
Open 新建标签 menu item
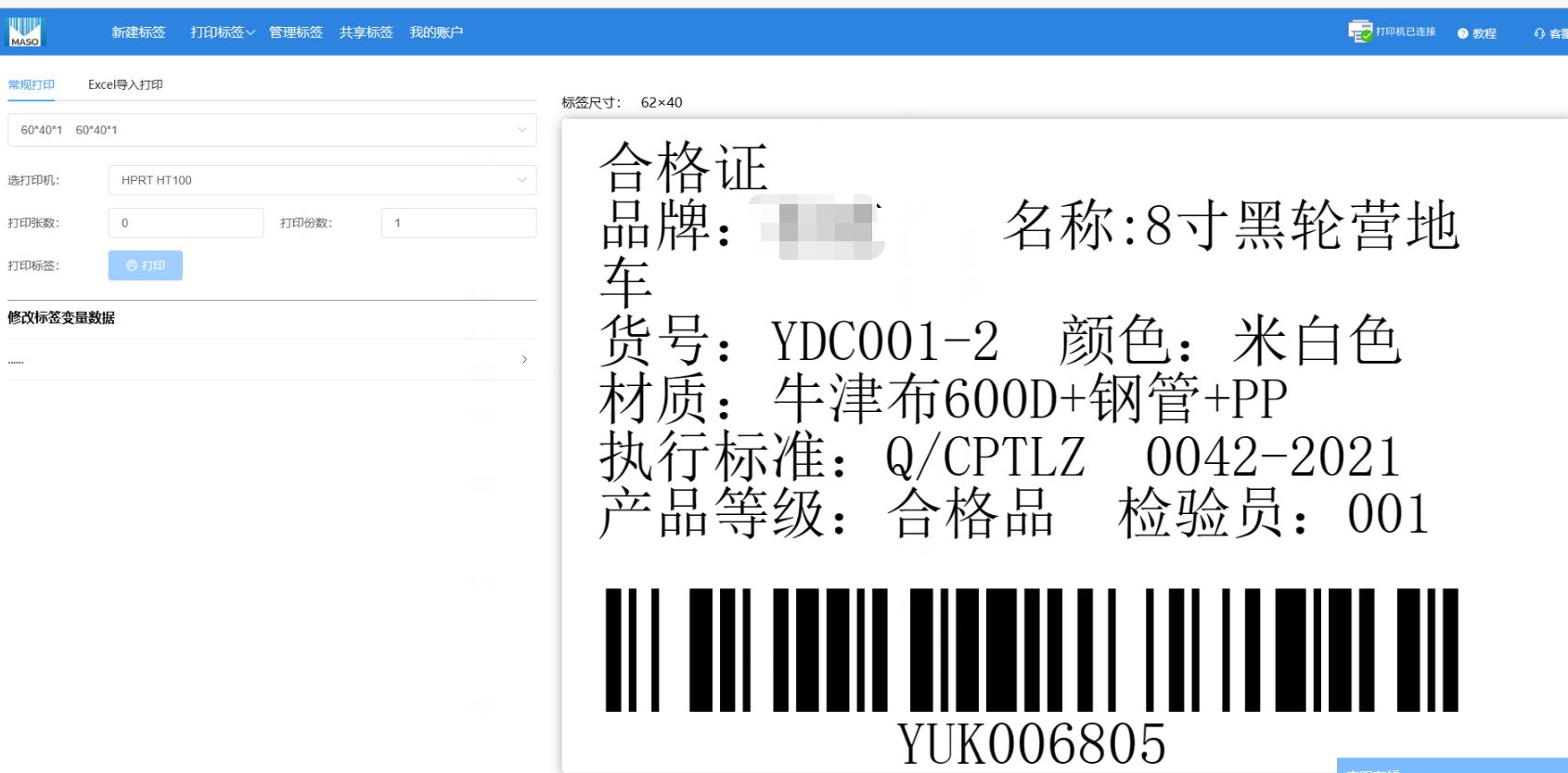click(138, 32)
